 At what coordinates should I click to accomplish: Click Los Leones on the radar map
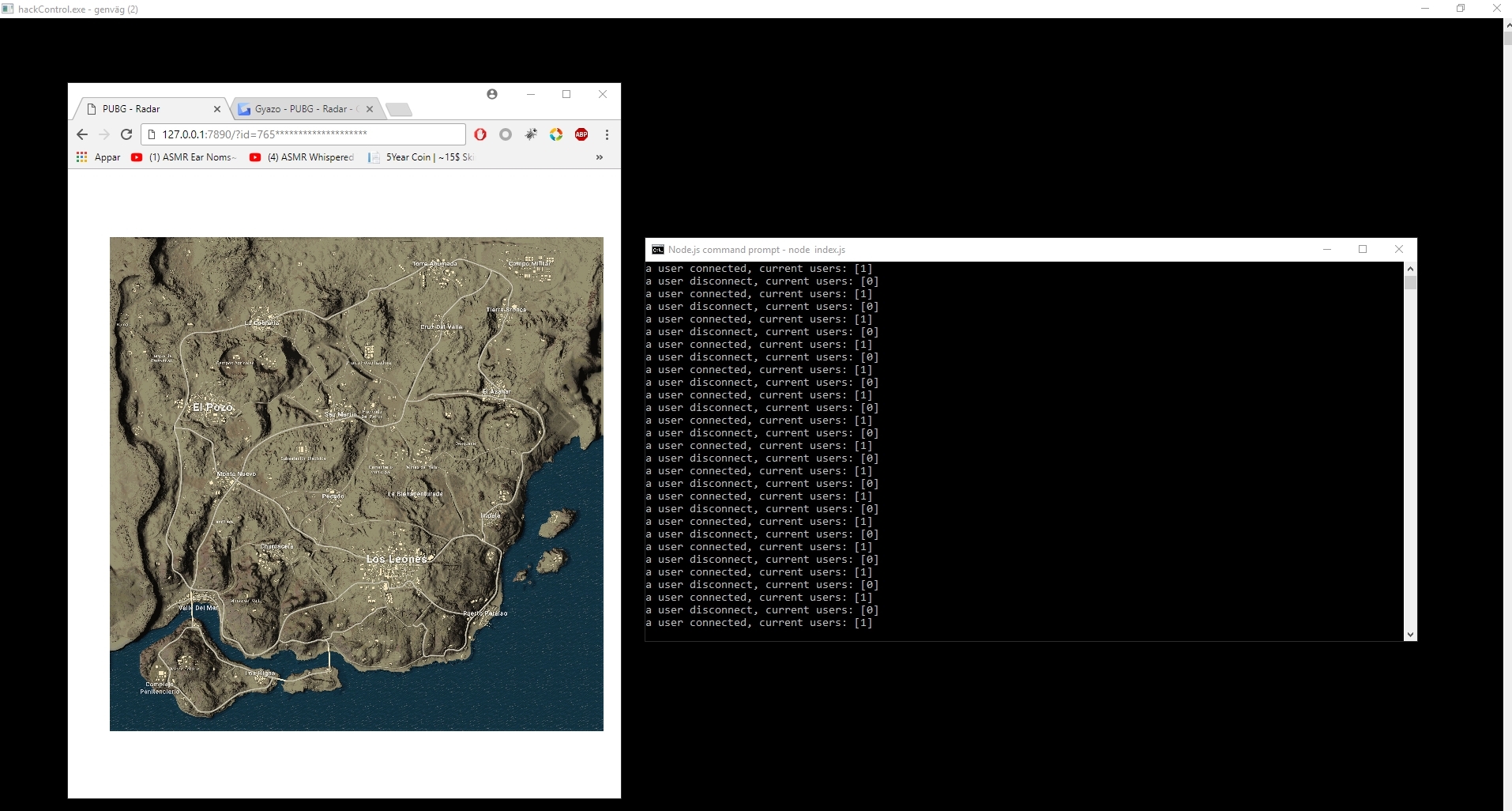(x=397, y=559)
